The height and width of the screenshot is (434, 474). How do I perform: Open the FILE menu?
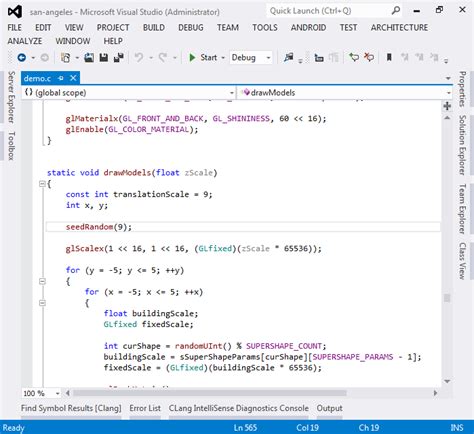click(x=15, y=27)
